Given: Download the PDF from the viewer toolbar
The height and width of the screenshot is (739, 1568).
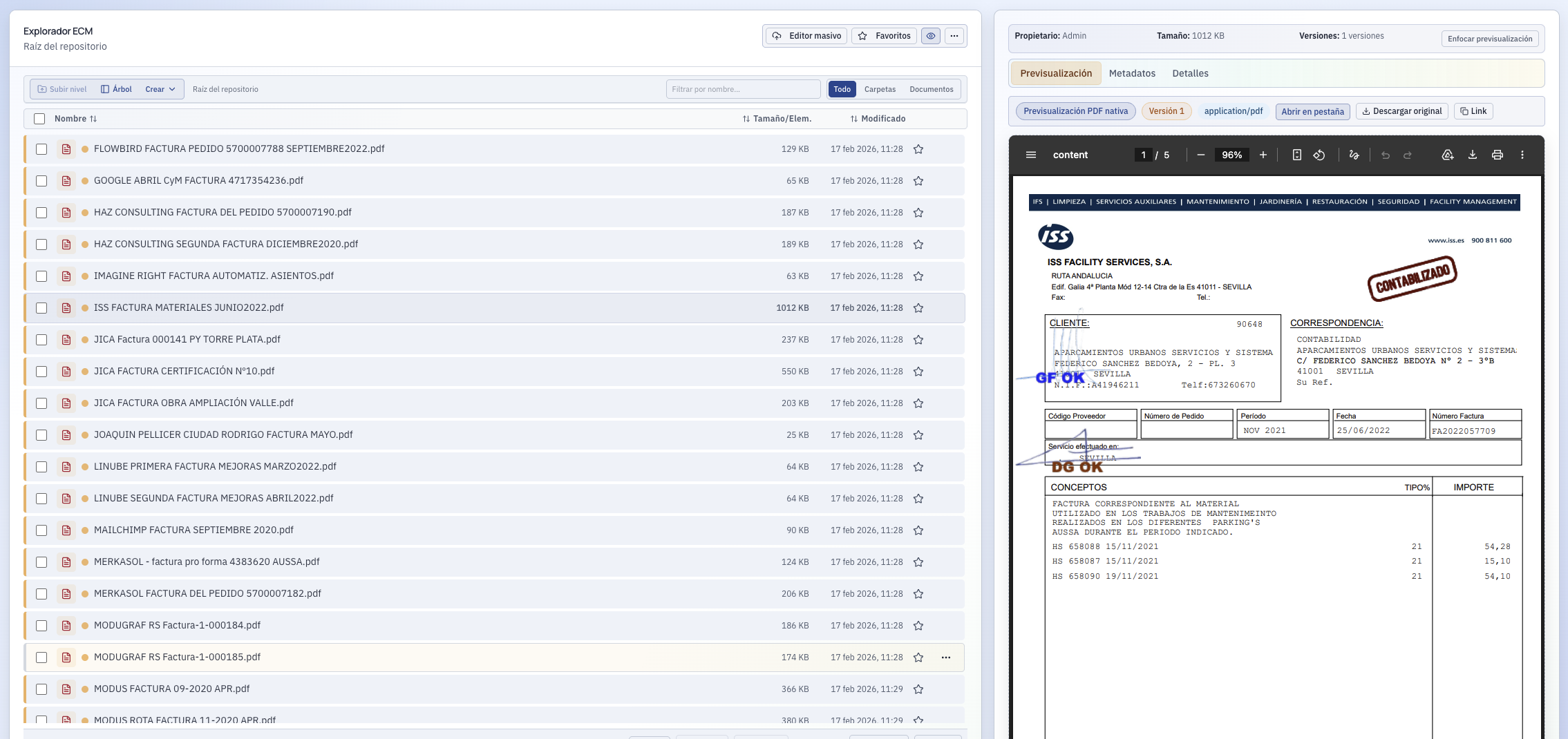Looking at the screenshot, I should (1473, 155).
